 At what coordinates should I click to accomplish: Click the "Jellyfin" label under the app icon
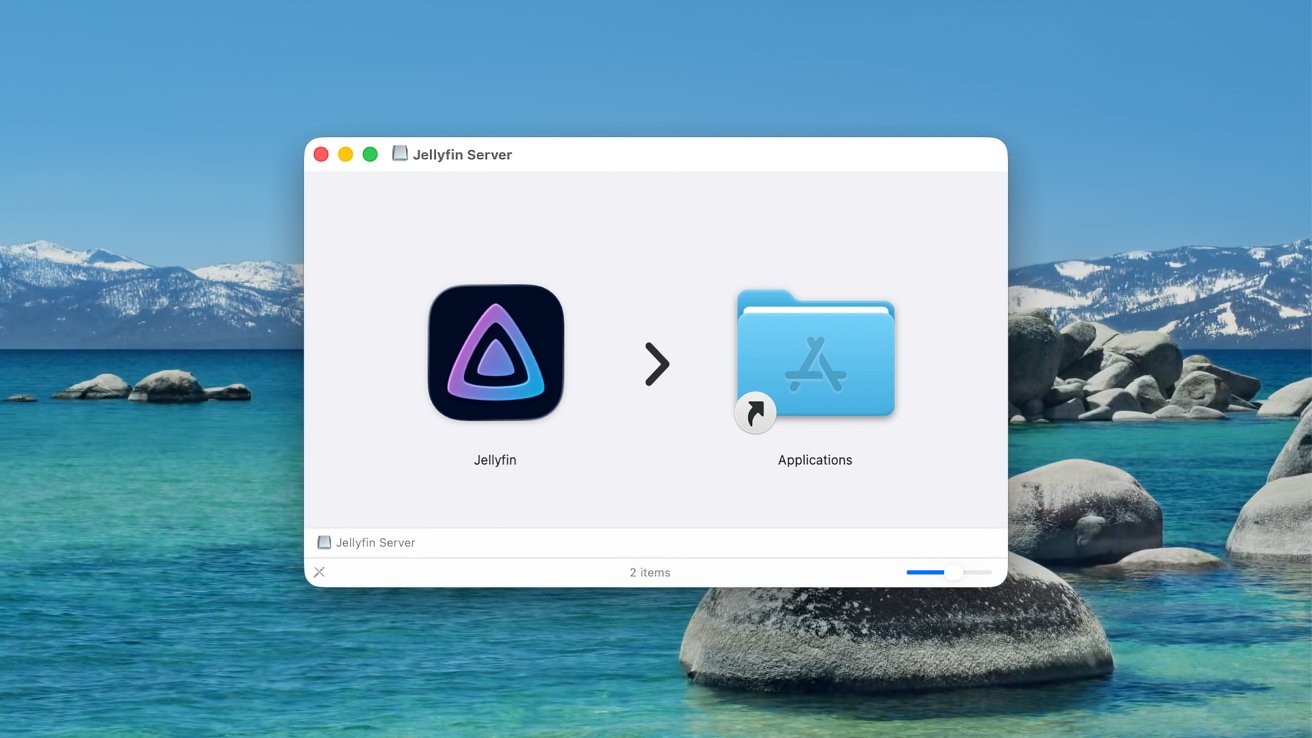[x=495, y=460]
